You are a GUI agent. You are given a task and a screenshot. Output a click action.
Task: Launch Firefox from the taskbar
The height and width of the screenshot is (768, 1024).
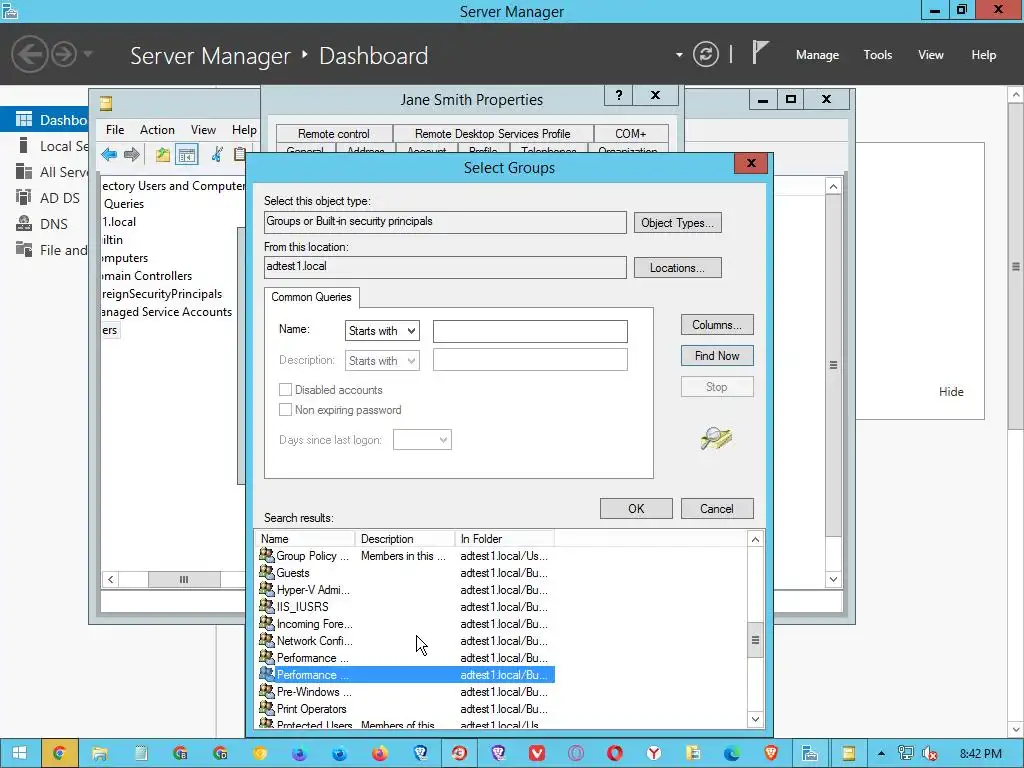pyautogui.click(x=379, y=754)
